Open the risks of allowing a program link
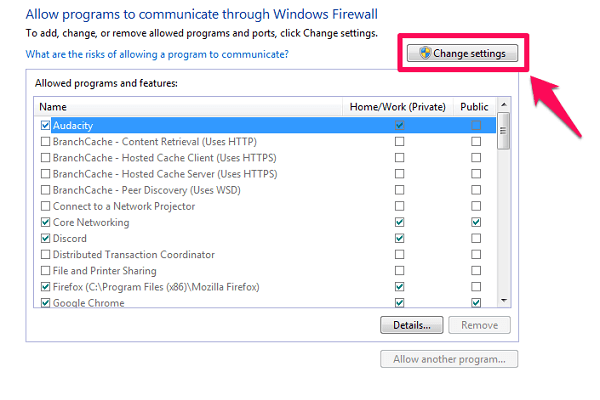Viewport: 600px width, 400px height. point(157,54)
